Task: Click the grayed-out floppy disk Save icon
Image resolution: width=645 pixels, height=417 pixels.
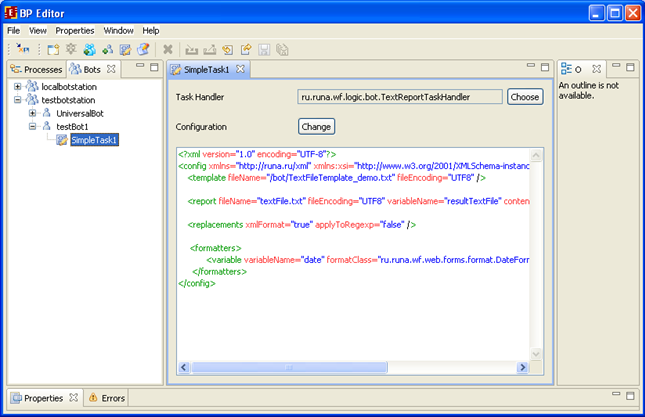Action: point(264,49)
